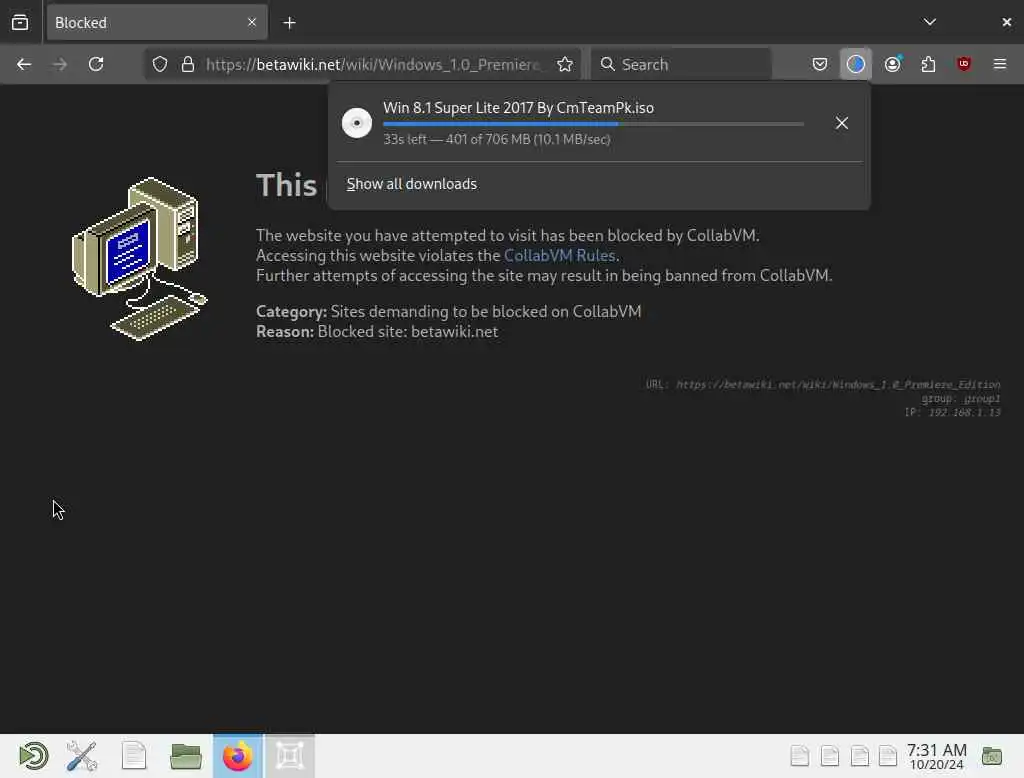Open the Pocket save icon
Screen dimensions: 1024x778
click(x=820, y=64)
